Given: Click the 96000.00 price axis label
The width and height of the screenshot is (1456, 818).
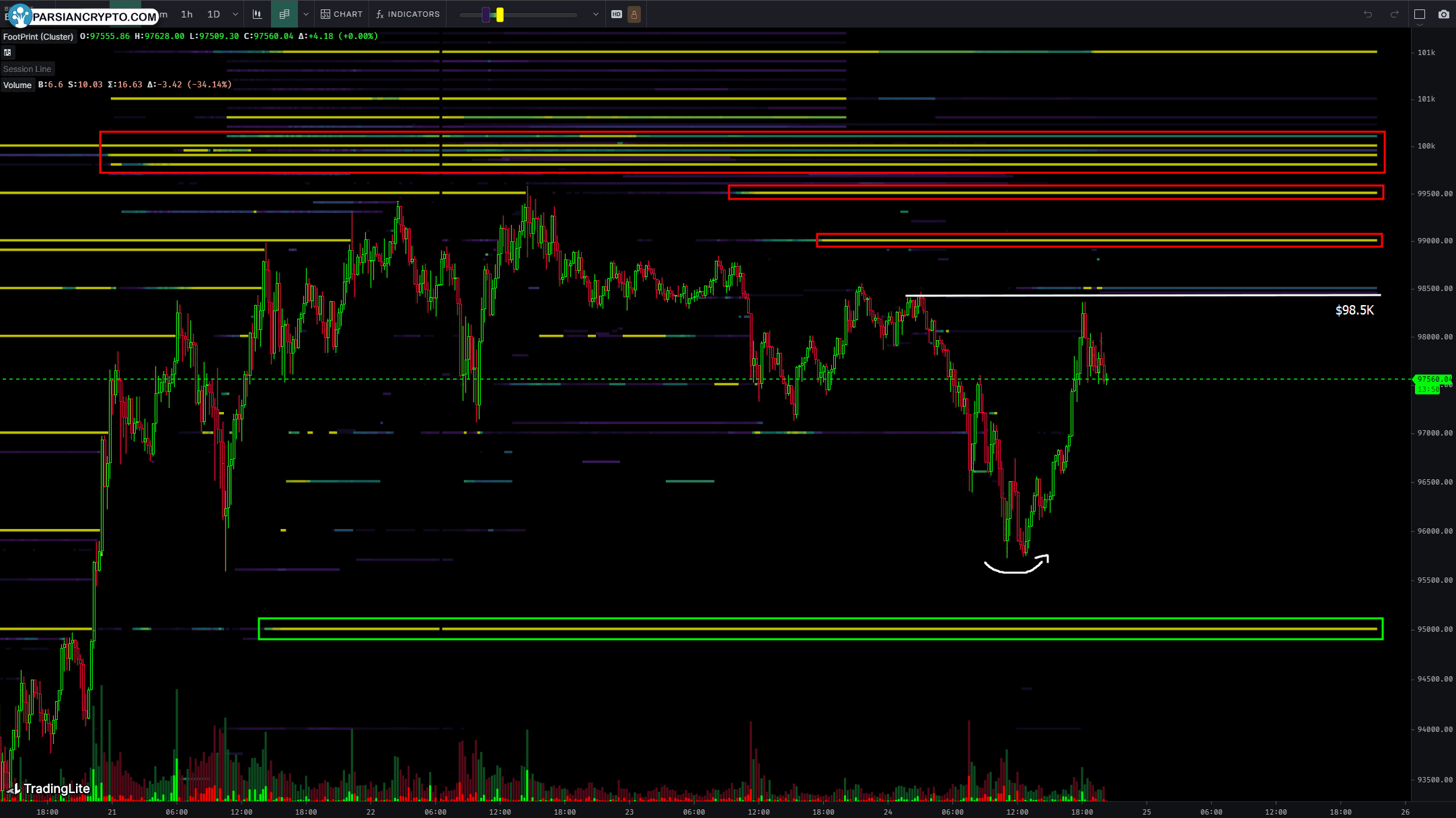Looking at the screenshot, I should point(1434,531).
